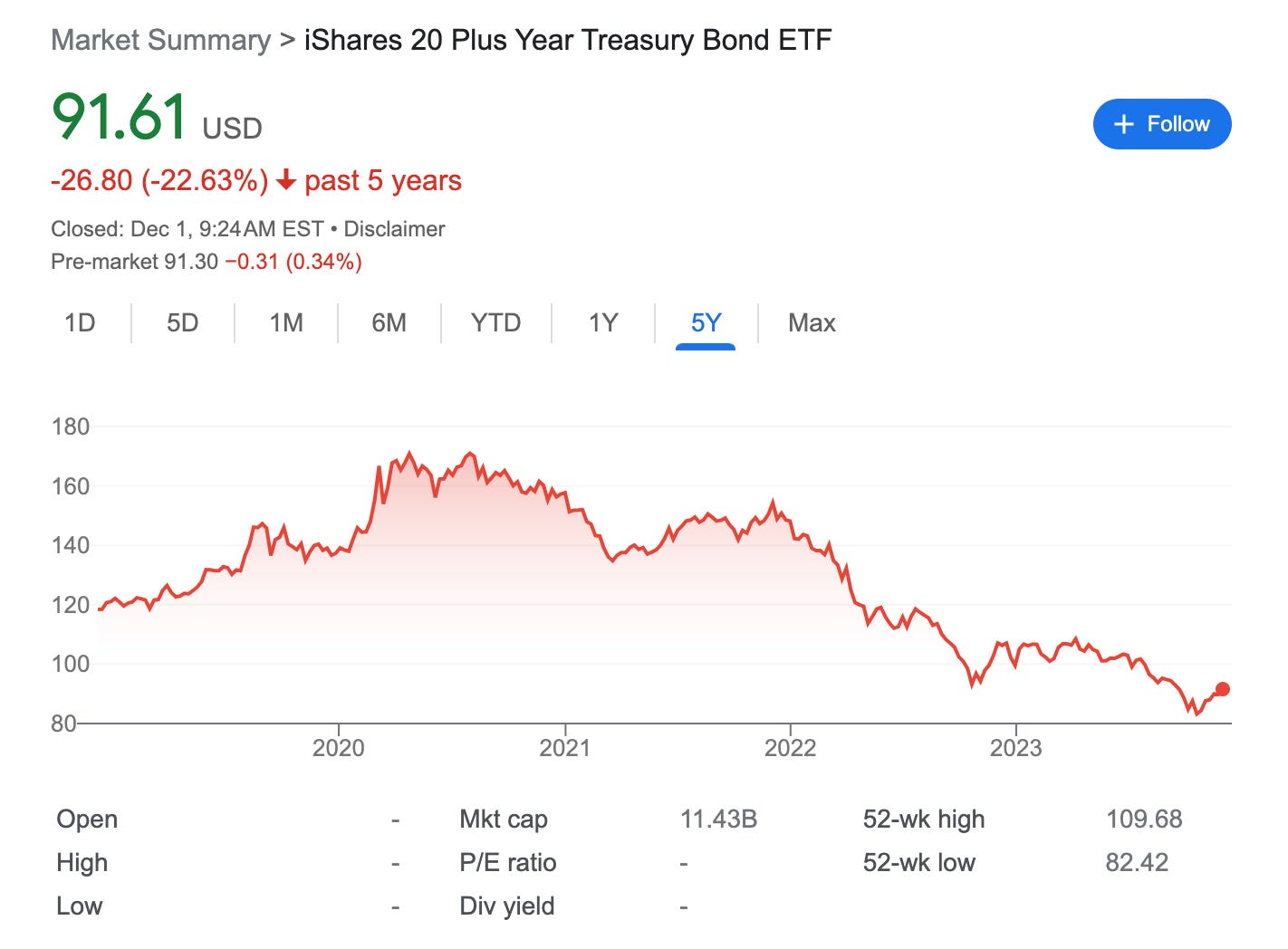Switch to the 1M chart range

pyautogui.click(x=286, y=323)
